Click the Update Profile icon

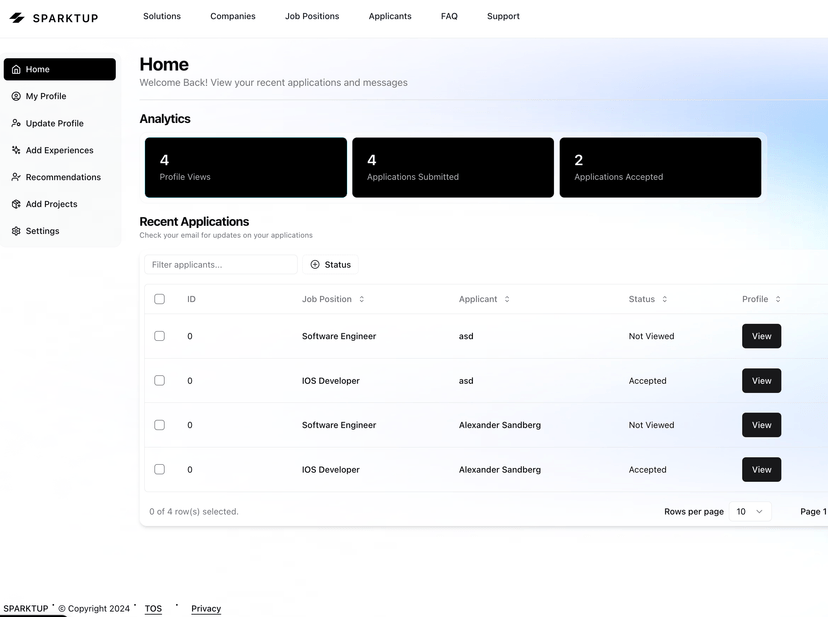pyautogui.click(x=16, y=123)
